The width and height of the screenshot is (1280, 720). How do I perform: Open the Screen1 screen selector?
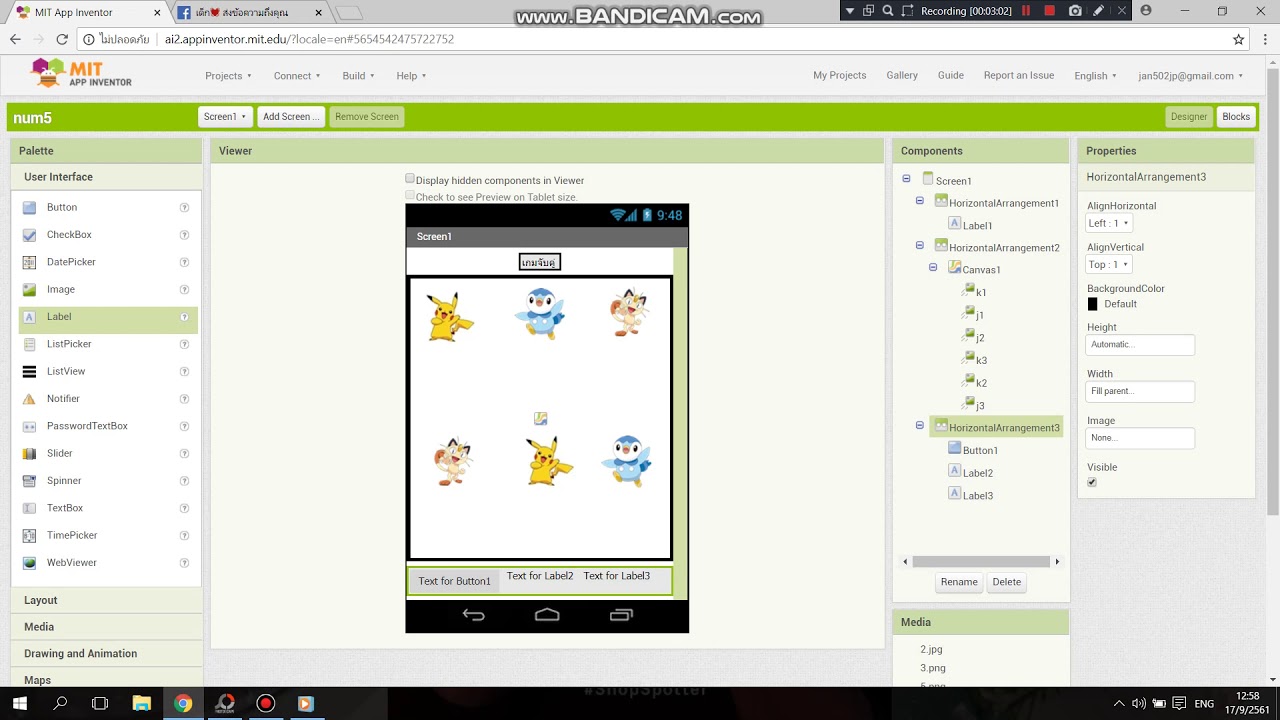pos(224,117)
